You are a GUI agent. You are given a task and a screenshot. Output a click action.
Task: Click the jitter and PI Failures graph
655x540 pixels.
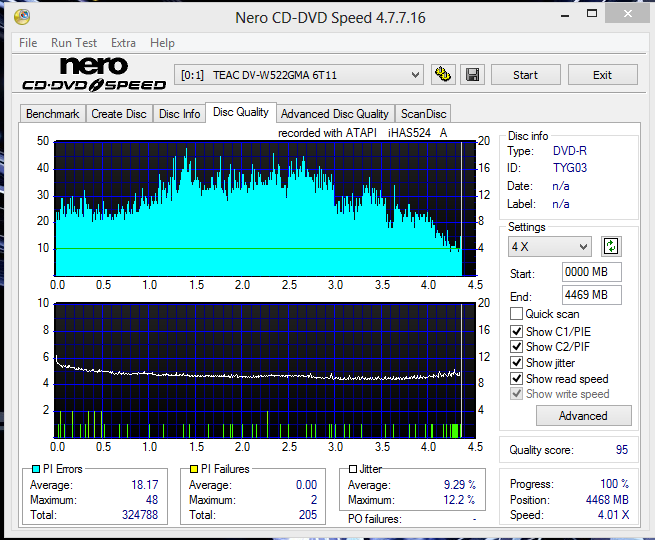click(x=265, y=370)
